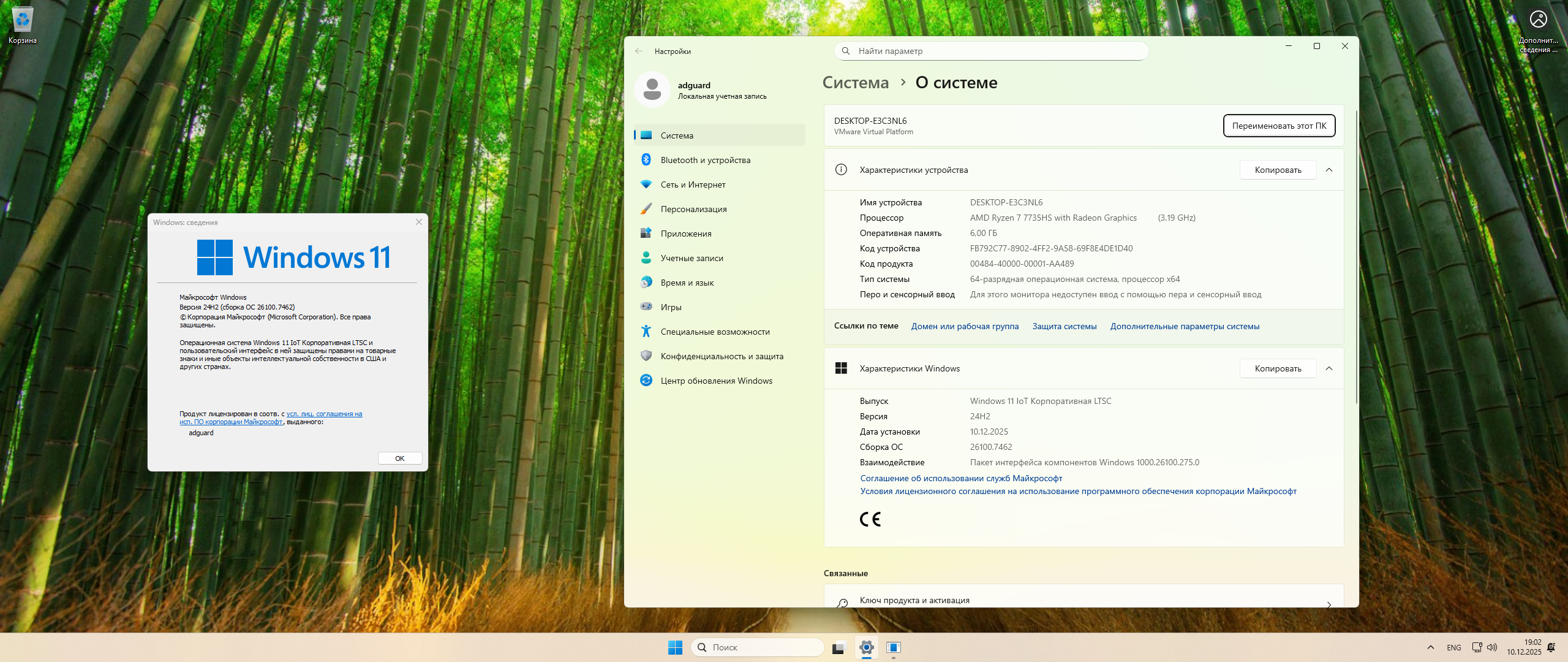Image resolution: width=1568 pixels, height=662 pixels.
Task: Click the back arrow in Settings
Action: (639, 51)
